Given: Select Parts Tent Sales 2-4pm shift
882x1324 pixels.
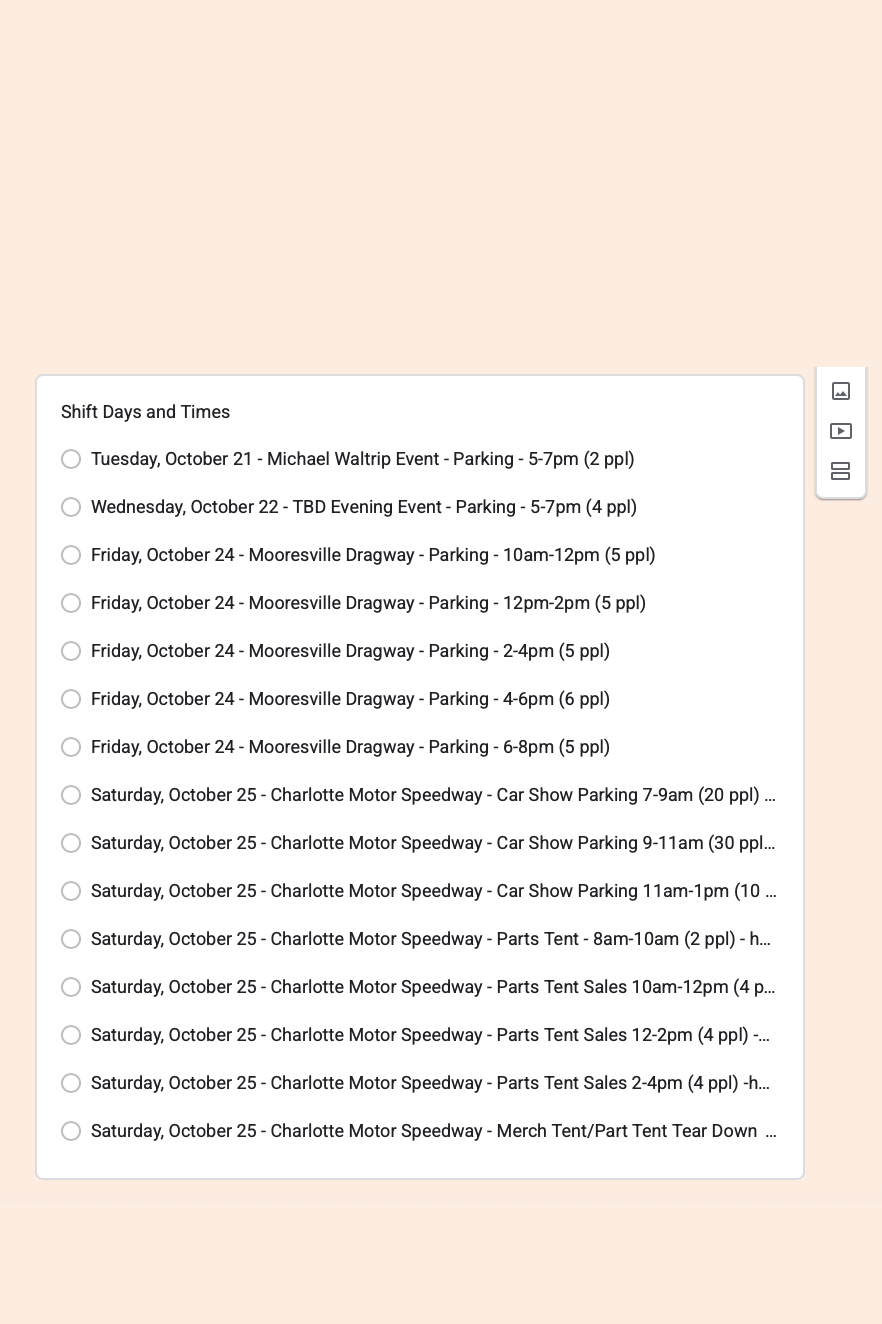Looking at the screenshot, I should (71, 1083).
